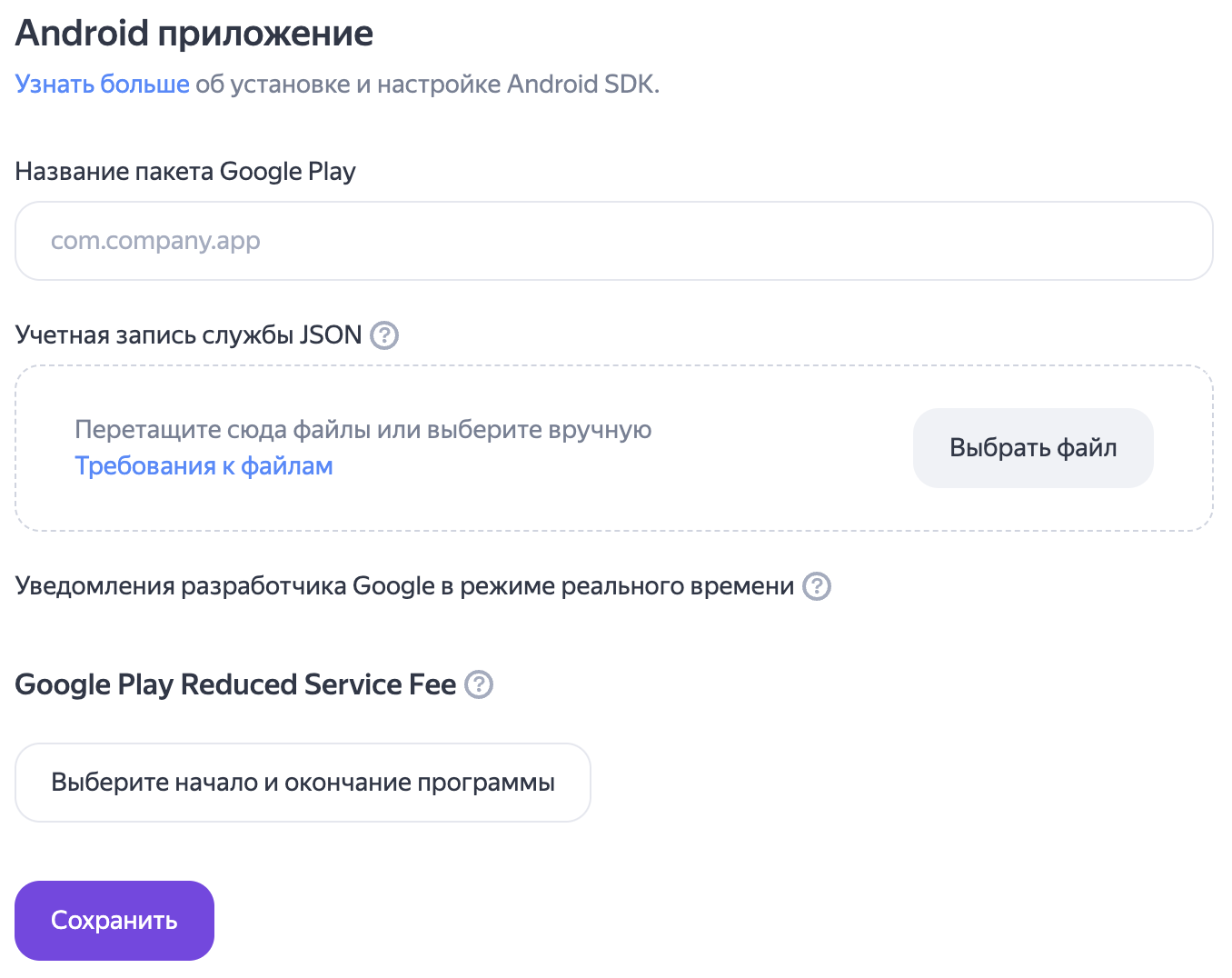Click Выберите начало и окончание программы text

(x=303, y=783)
